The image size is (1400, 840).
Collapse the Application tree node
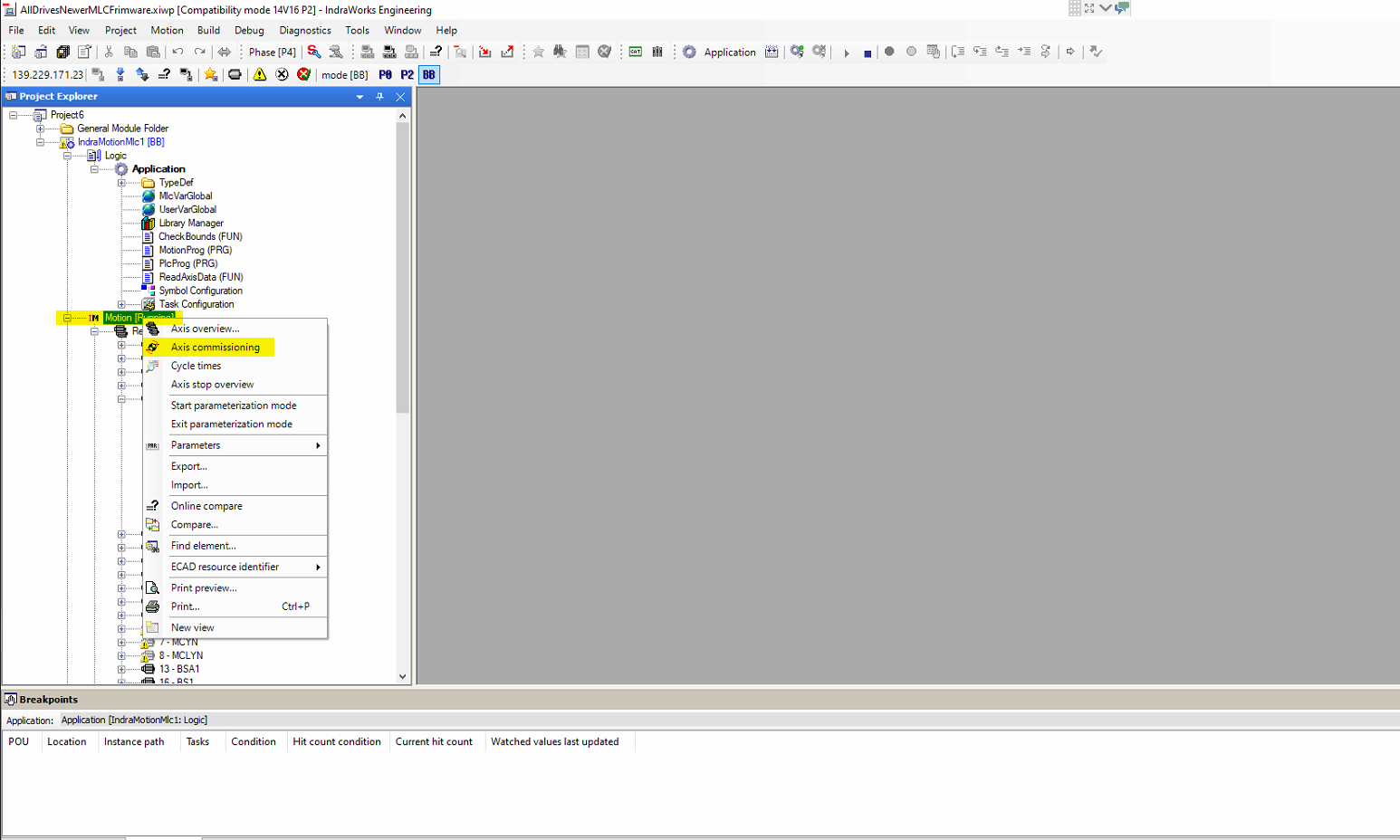(x=94, y=169)
